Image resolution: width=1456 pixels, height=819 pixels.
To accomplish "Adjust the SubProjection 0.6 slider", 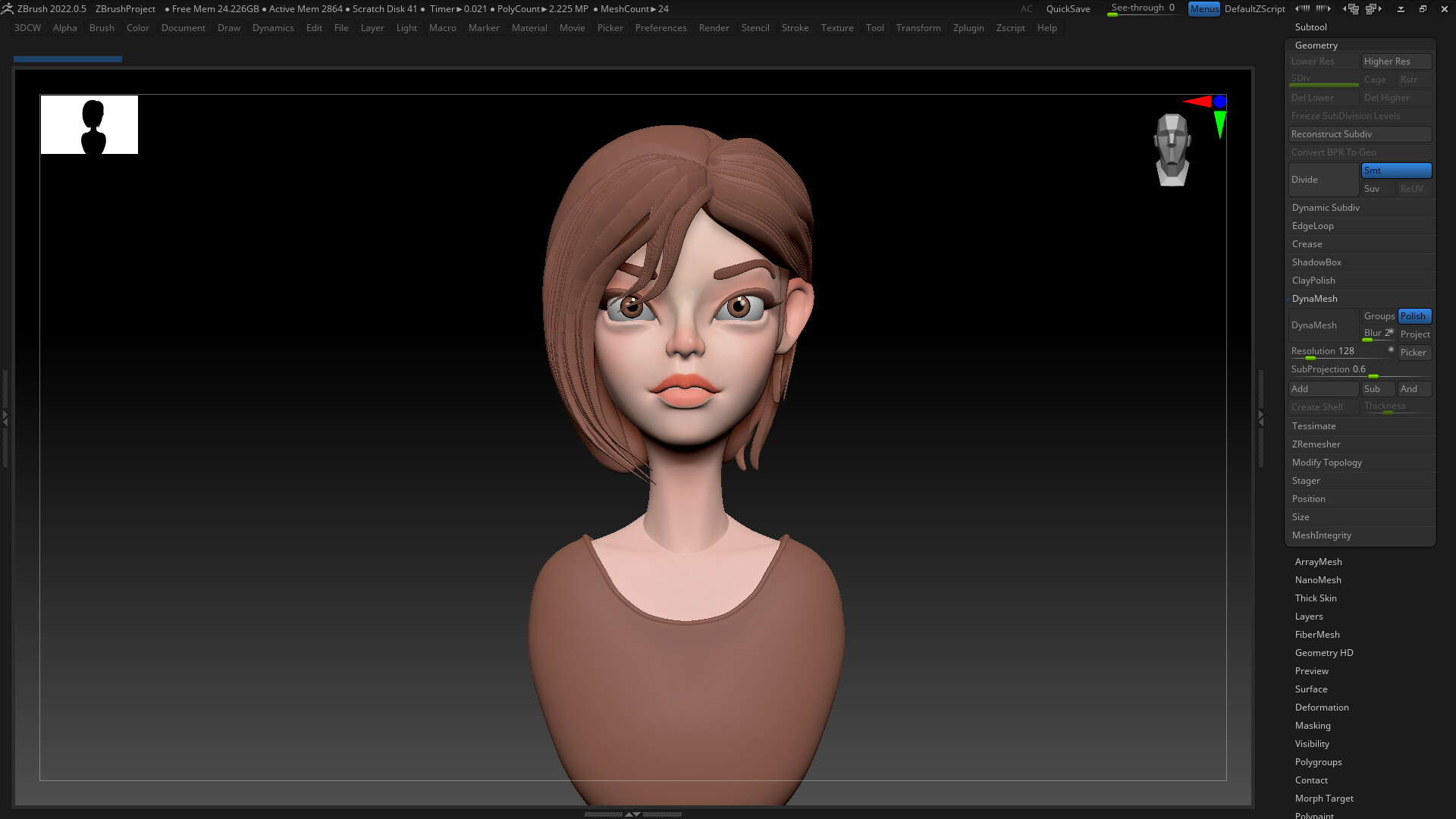I will click(1360, 369).
